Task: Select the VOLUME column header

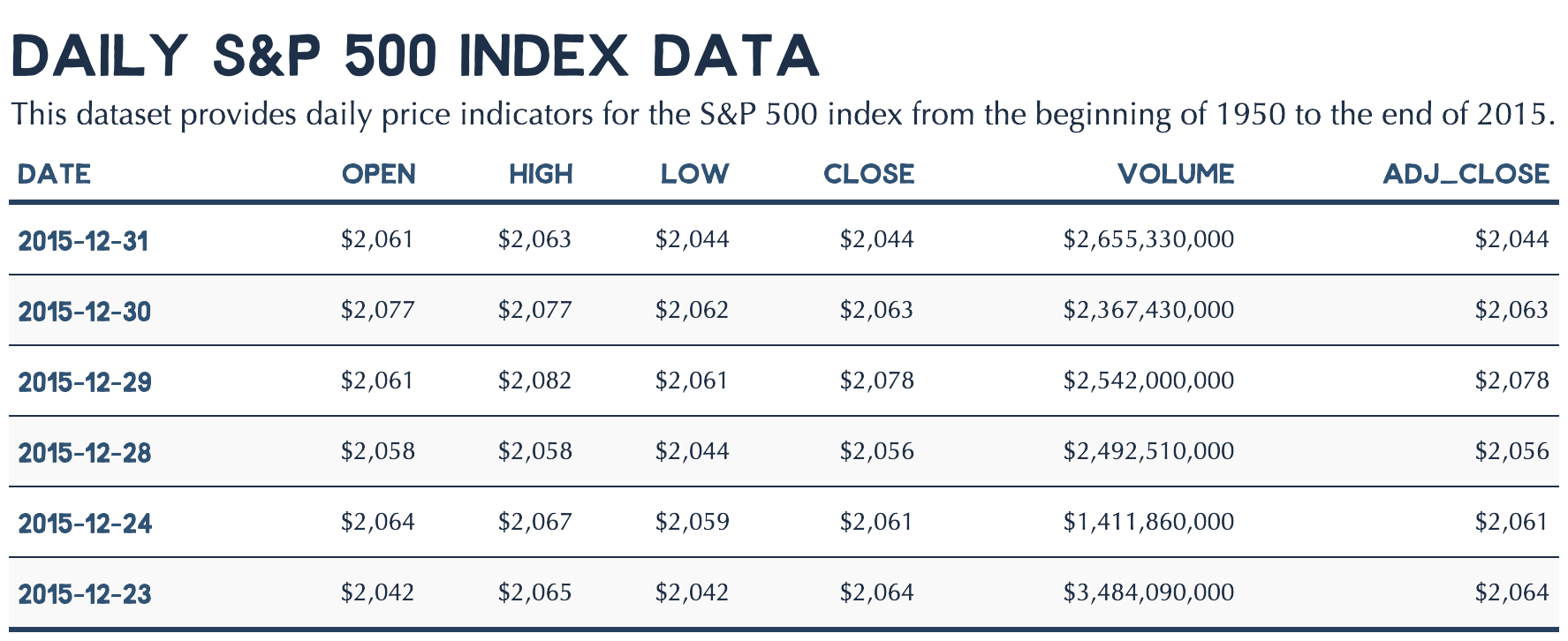Action: pyautogui.click(x=1176, y=174)
